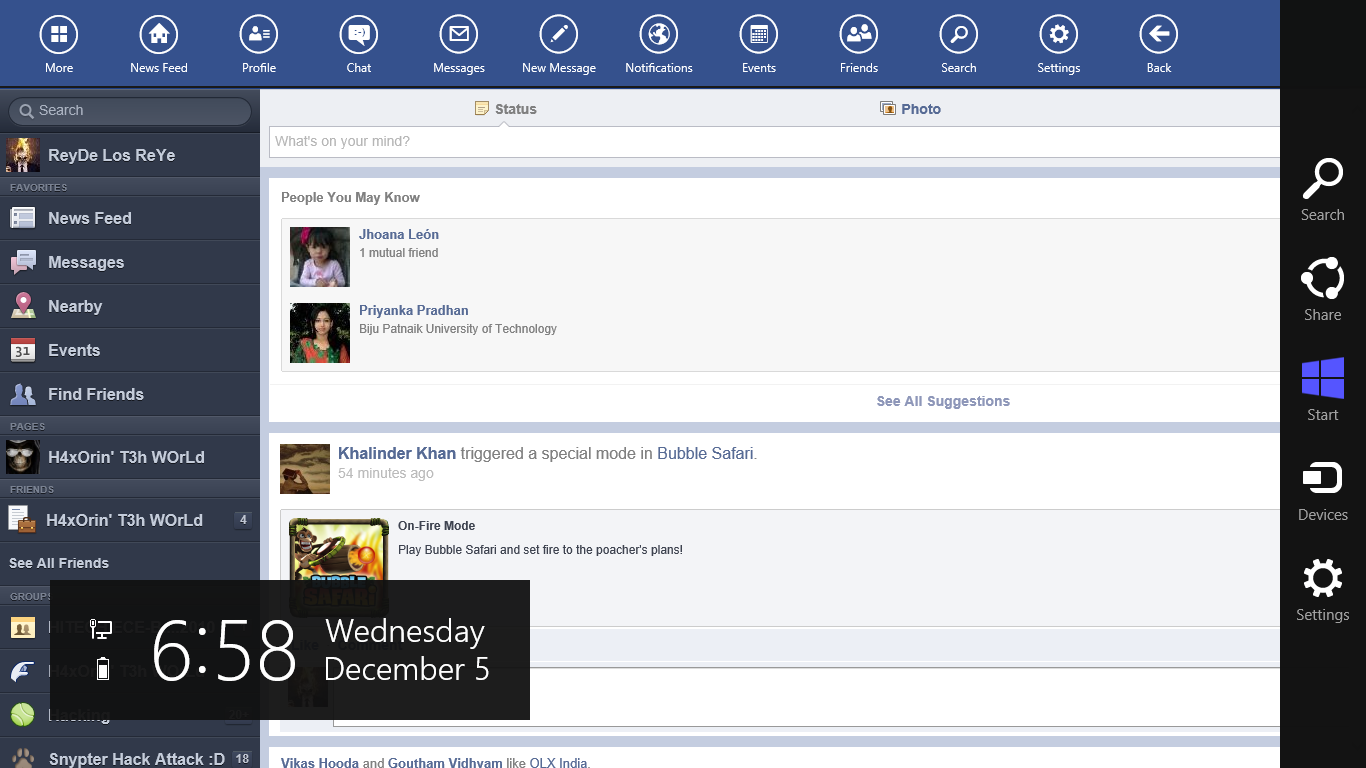Click the Nearby map pin icon
Viewport: 1366px width, 768px height.
pos(23,306)
